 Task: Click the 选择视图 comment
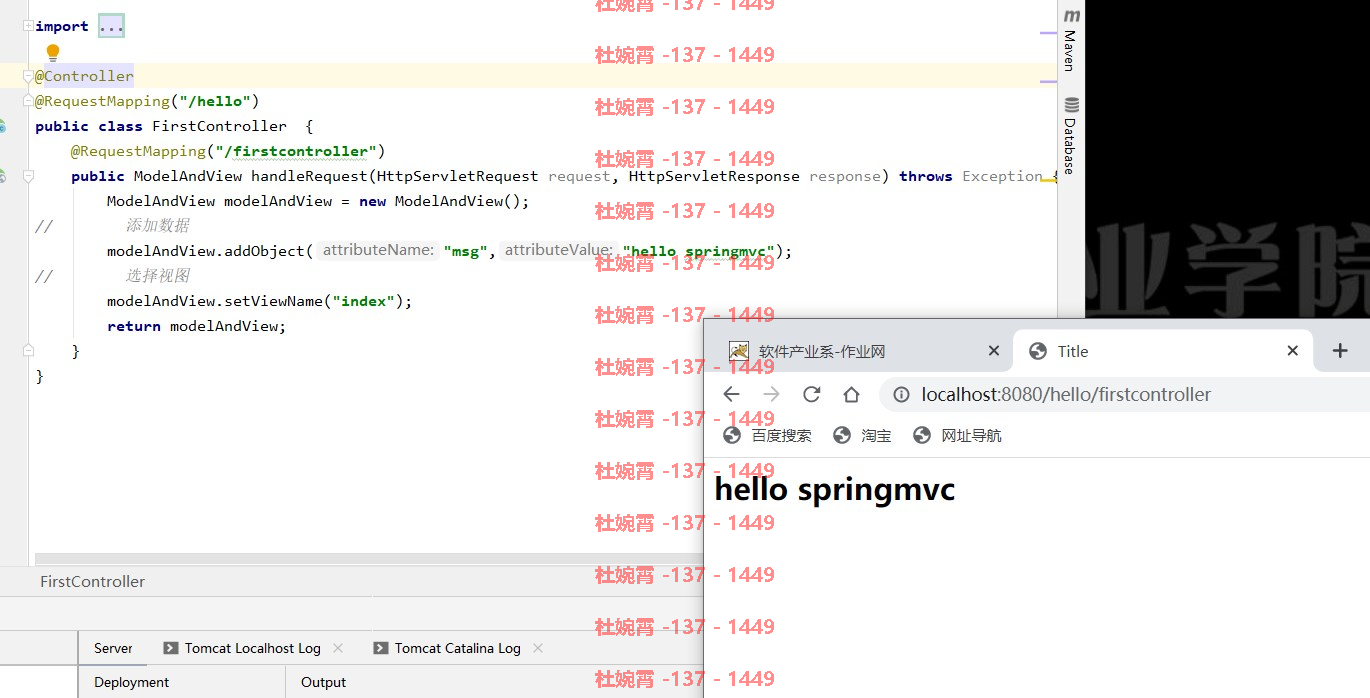[157, 276]
